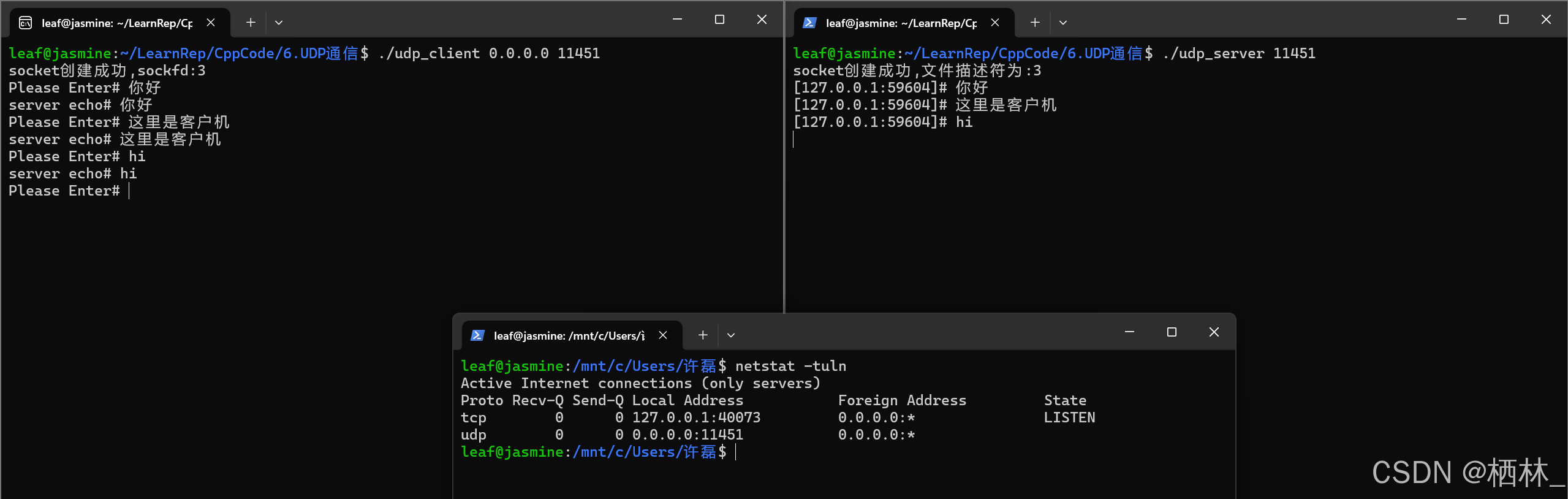This screenshot has width=1568, height=499.
Task: Expand the profile dropdown in the netstat window
Action: 731,335
